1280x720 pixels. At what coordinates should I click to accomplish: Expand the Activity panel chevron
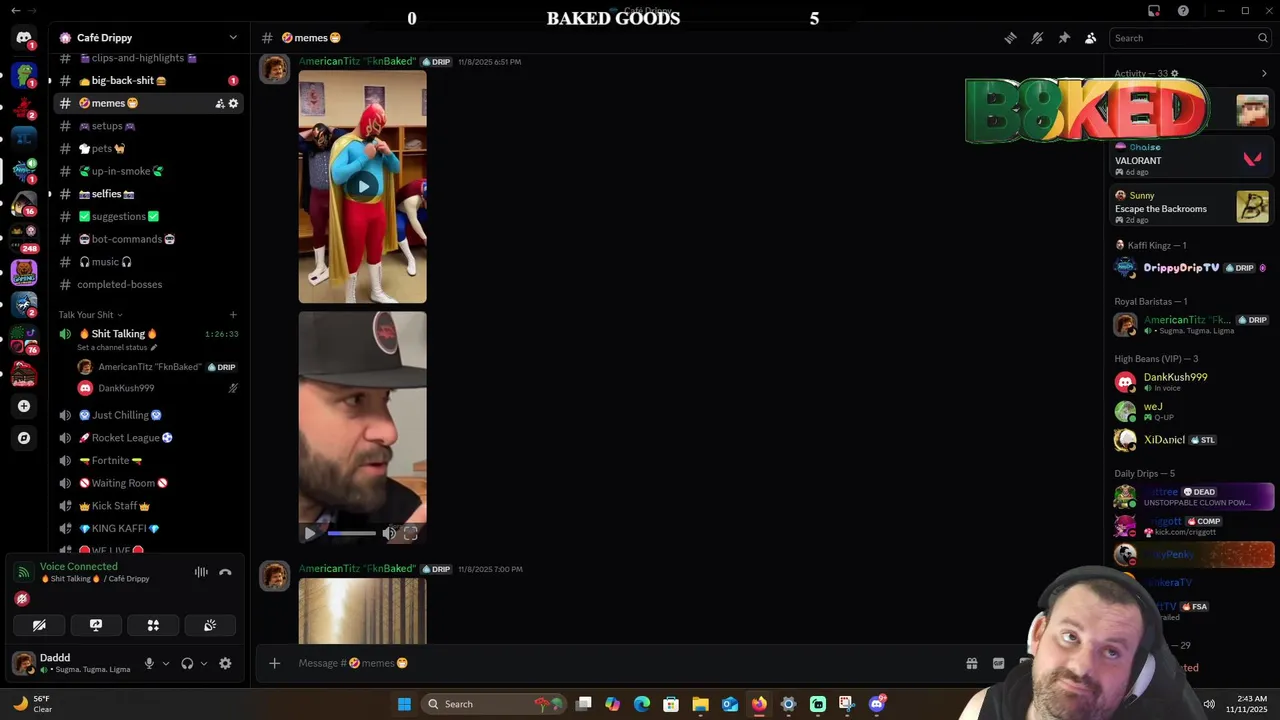[1264, 73]
